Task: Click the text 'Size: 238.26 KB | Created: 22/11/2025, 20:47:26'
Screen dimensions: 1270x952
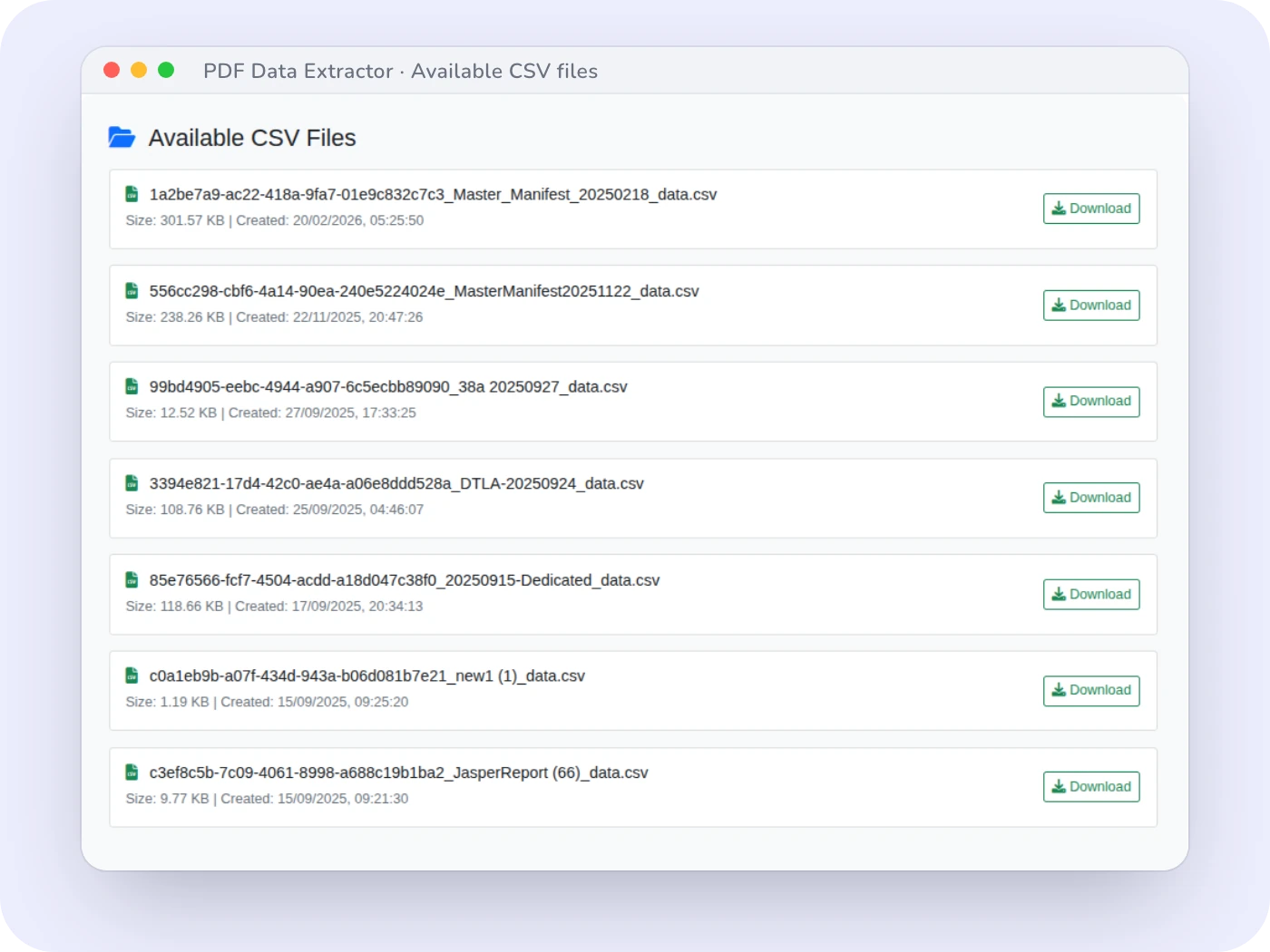Action: pos(274,317)
